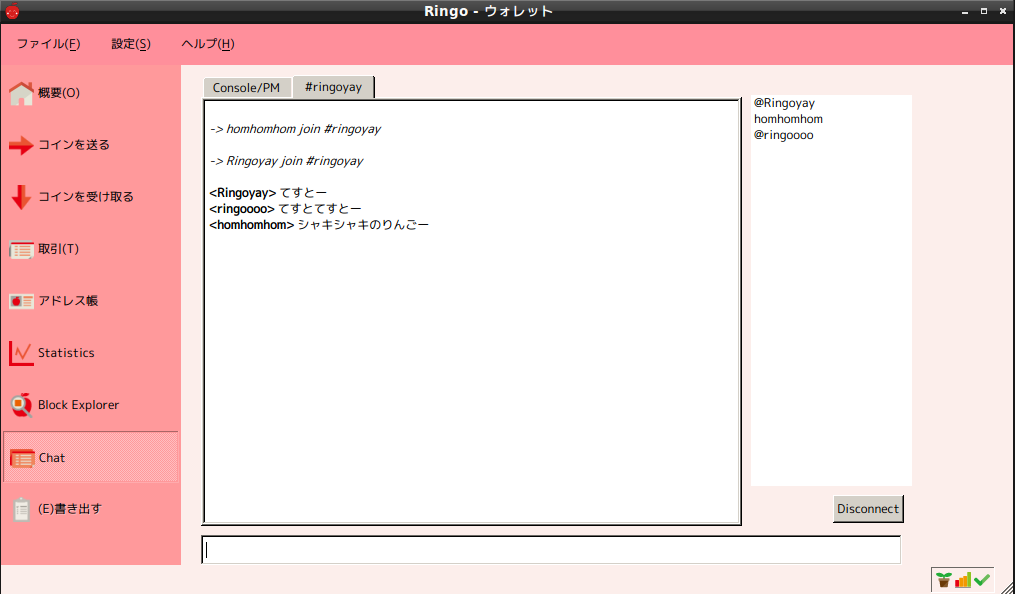Go to 概要(O) overview page
This screenshot has width=1015, height=594.
[x=91, y=93]
